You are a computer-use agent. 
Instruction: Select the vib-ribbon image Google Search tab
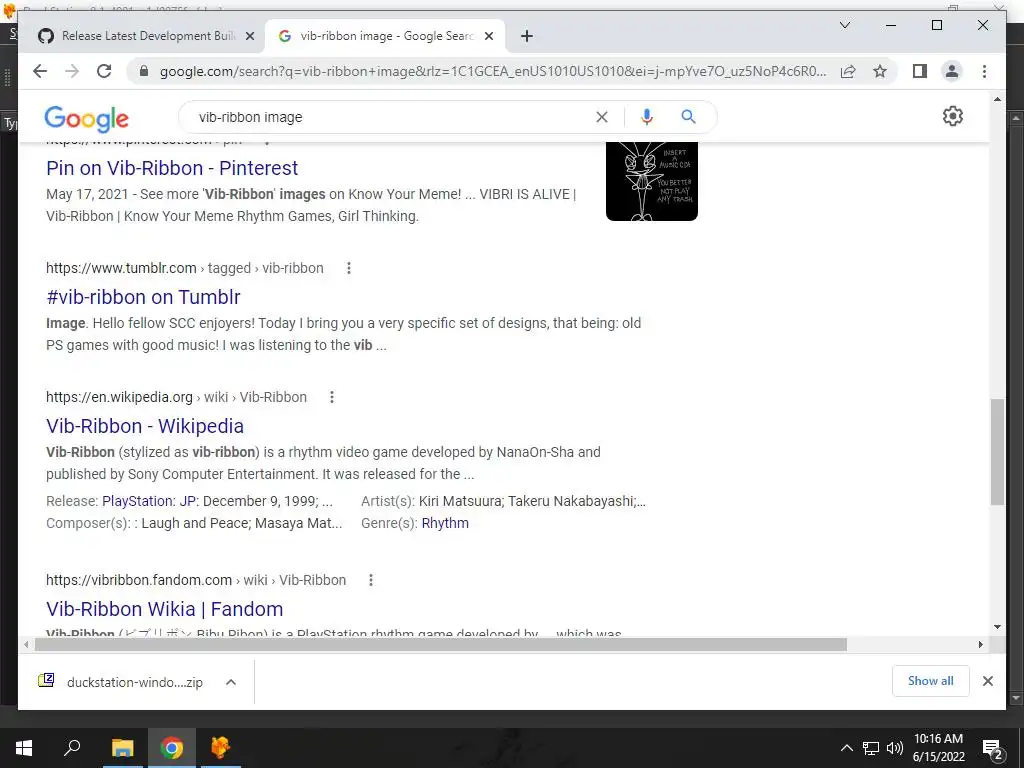tap(385, 36)
